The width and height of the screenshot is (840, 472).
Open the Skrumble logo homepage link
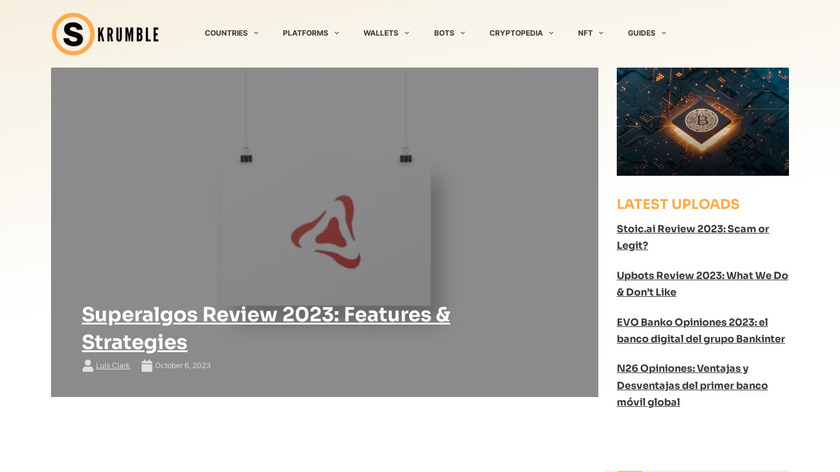point(106,34)
